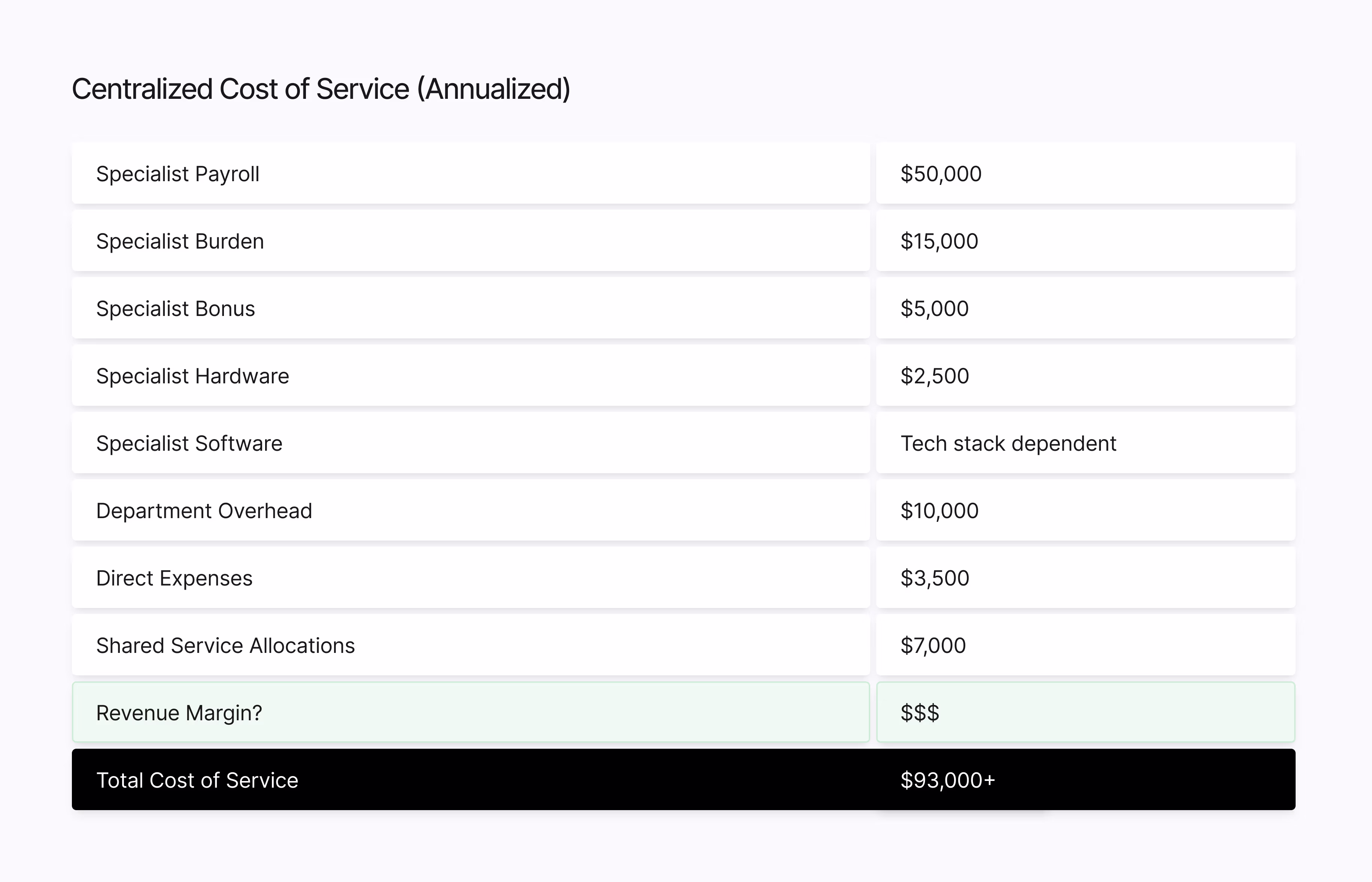The width and height of the screenshot is (1372, 882).
Task: Click the Centralized Cost of Service heading
Action: pyautogui.click(x=321, y=89)
